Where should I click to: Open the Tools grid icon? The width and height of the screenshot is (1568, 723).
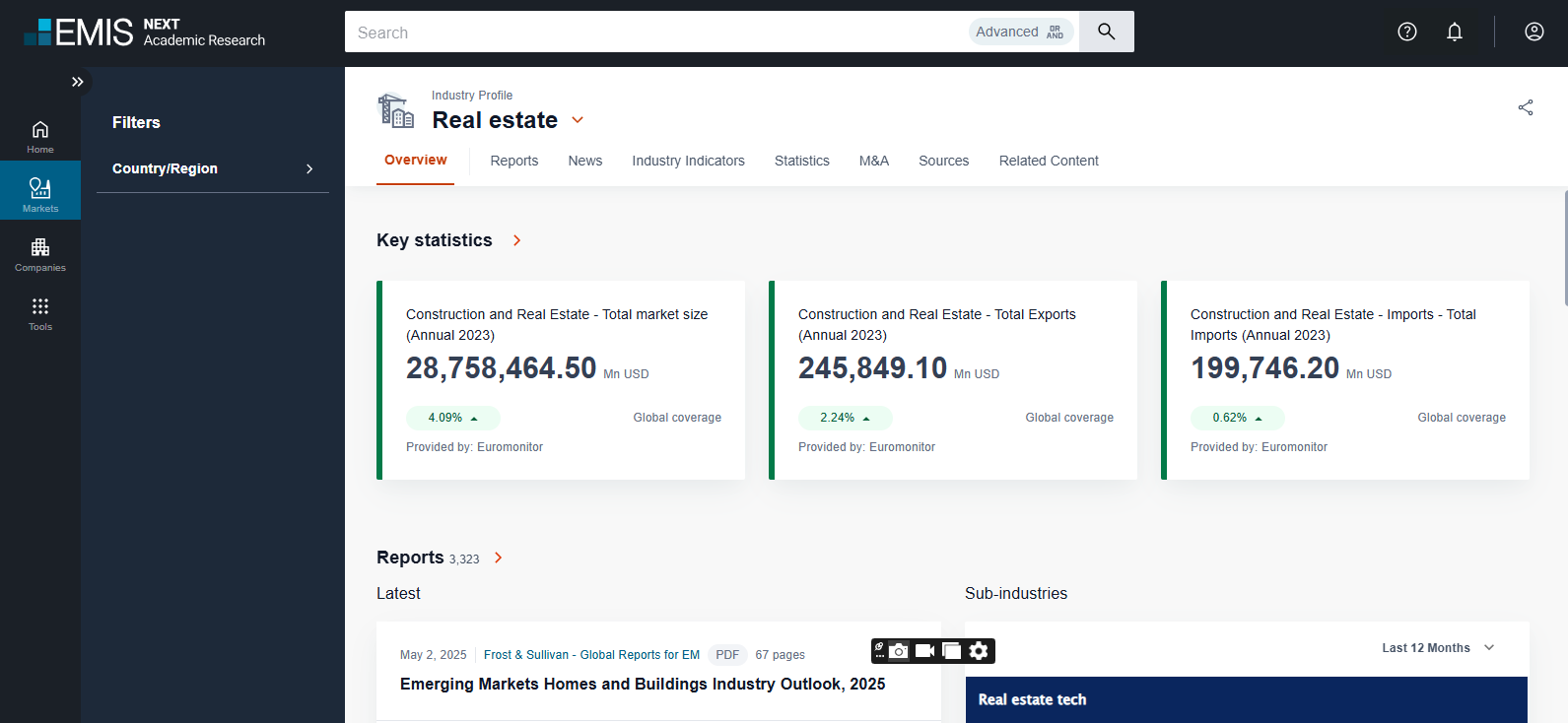click(x=40, y=312)
